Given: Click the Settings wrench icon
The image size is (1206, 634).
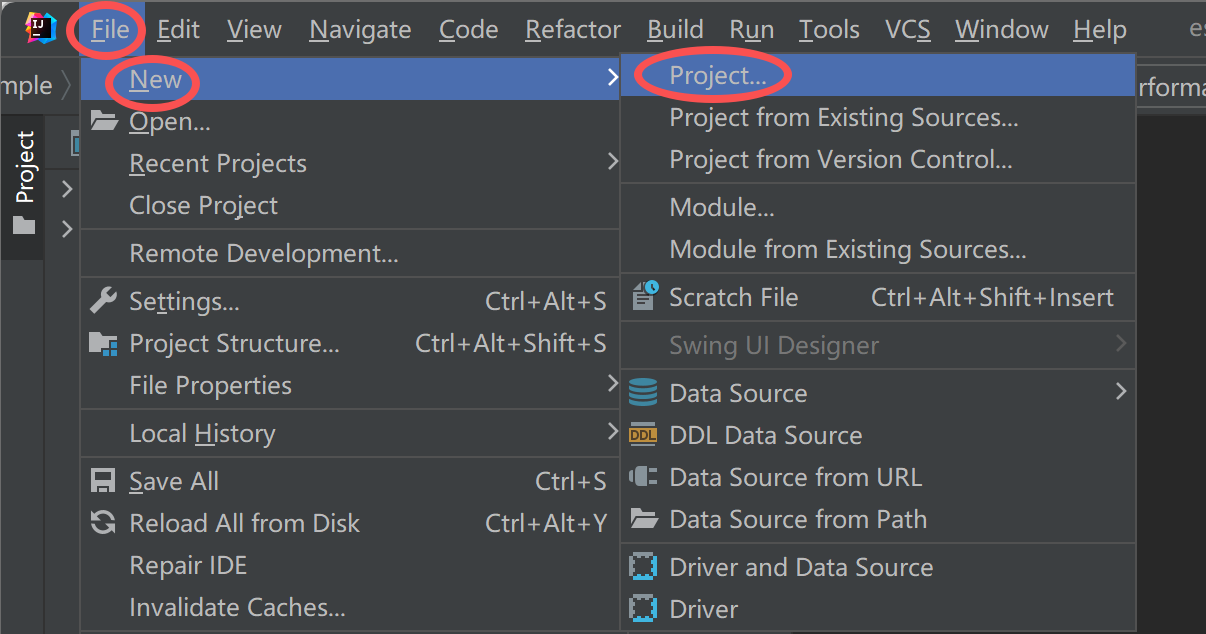Looking at the screenshot, I should tap(103, 301).
